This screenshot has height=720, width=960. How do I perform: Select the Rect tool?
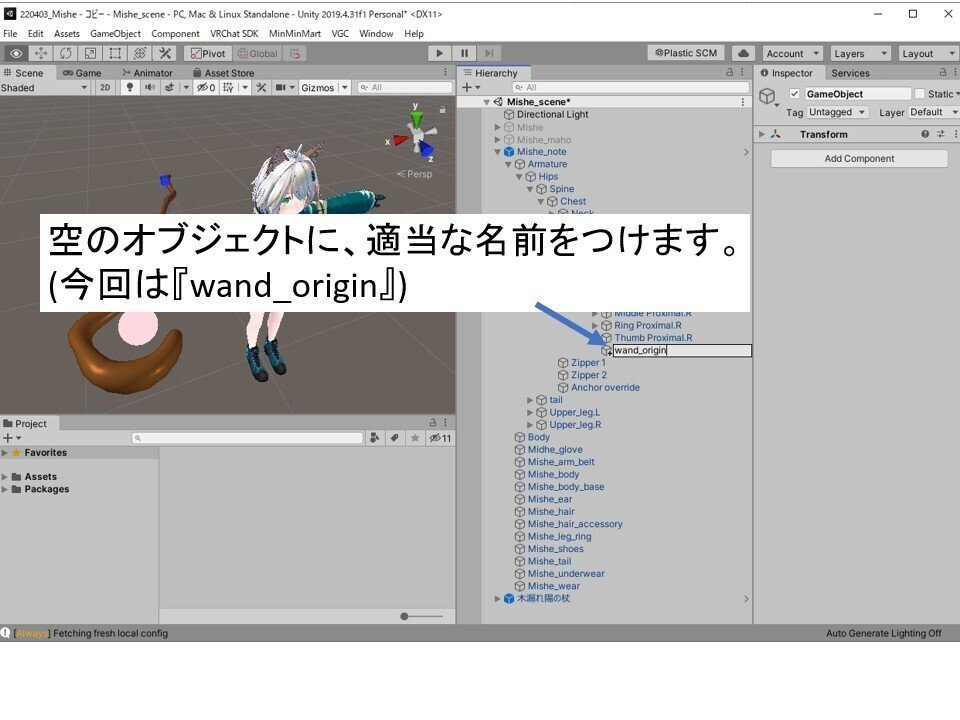point(115,53)
